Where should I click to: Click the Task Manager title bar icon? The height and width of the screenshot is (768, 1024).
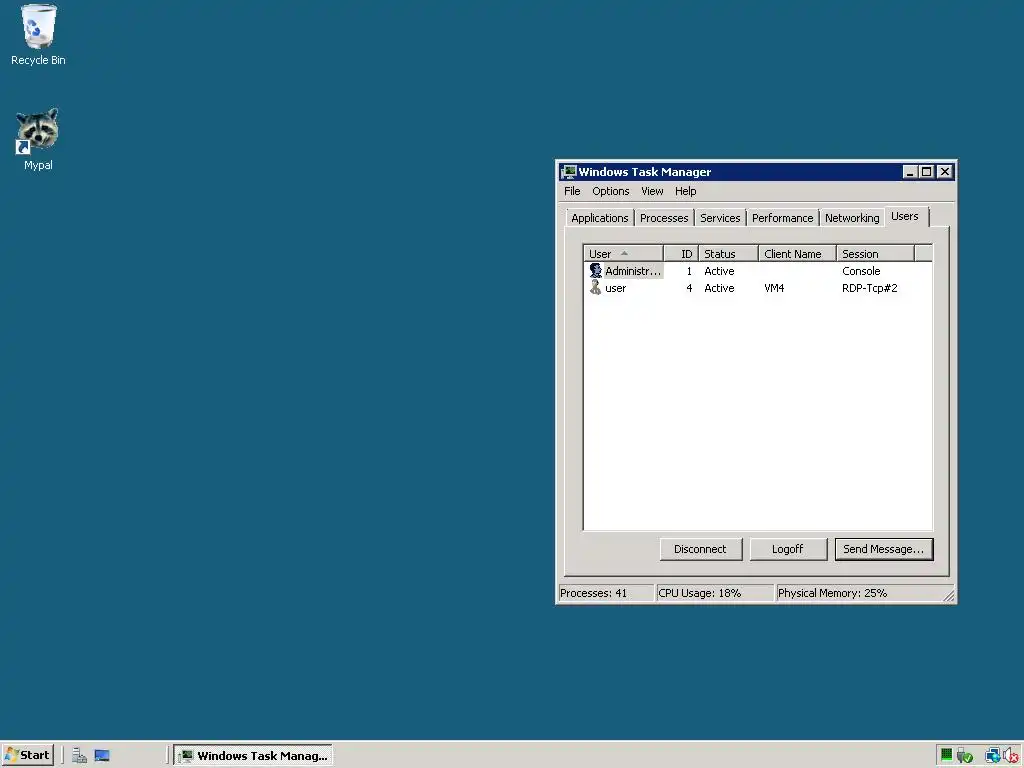coord(569,172)
